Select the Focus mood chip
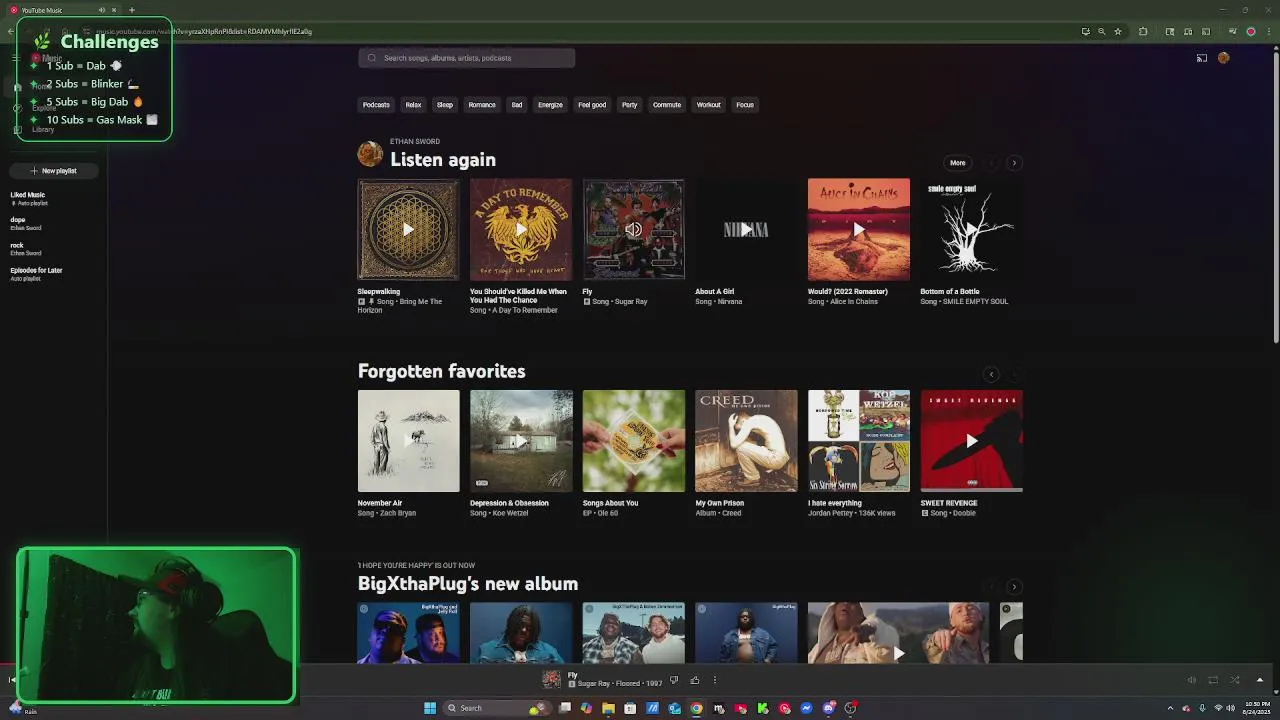The width and height of the screenshot is (1280, 720). pos(745,105)
